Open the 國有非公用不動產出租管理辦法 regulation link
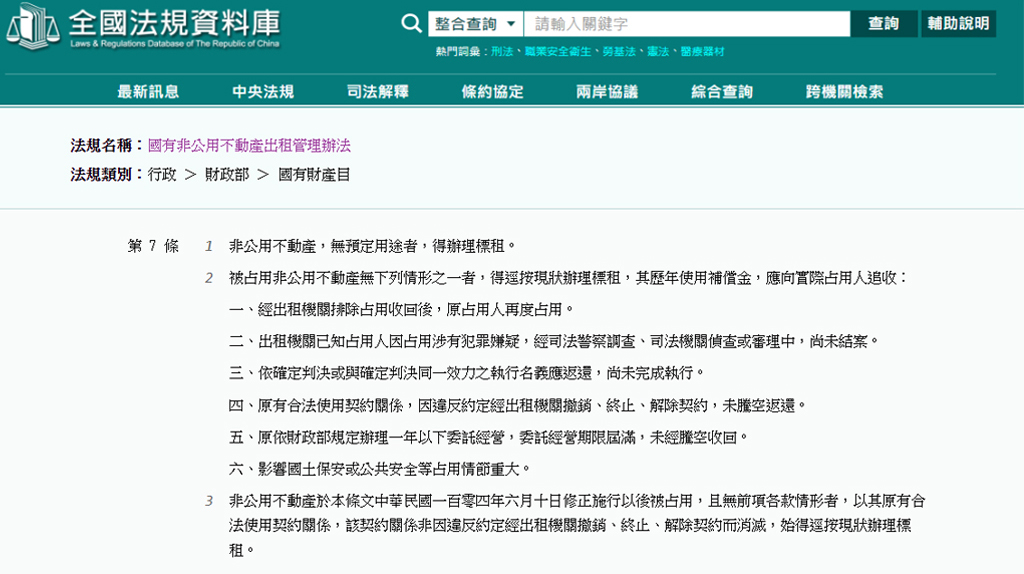This screenshot has width=1024, height=574. tap(249, 146)
